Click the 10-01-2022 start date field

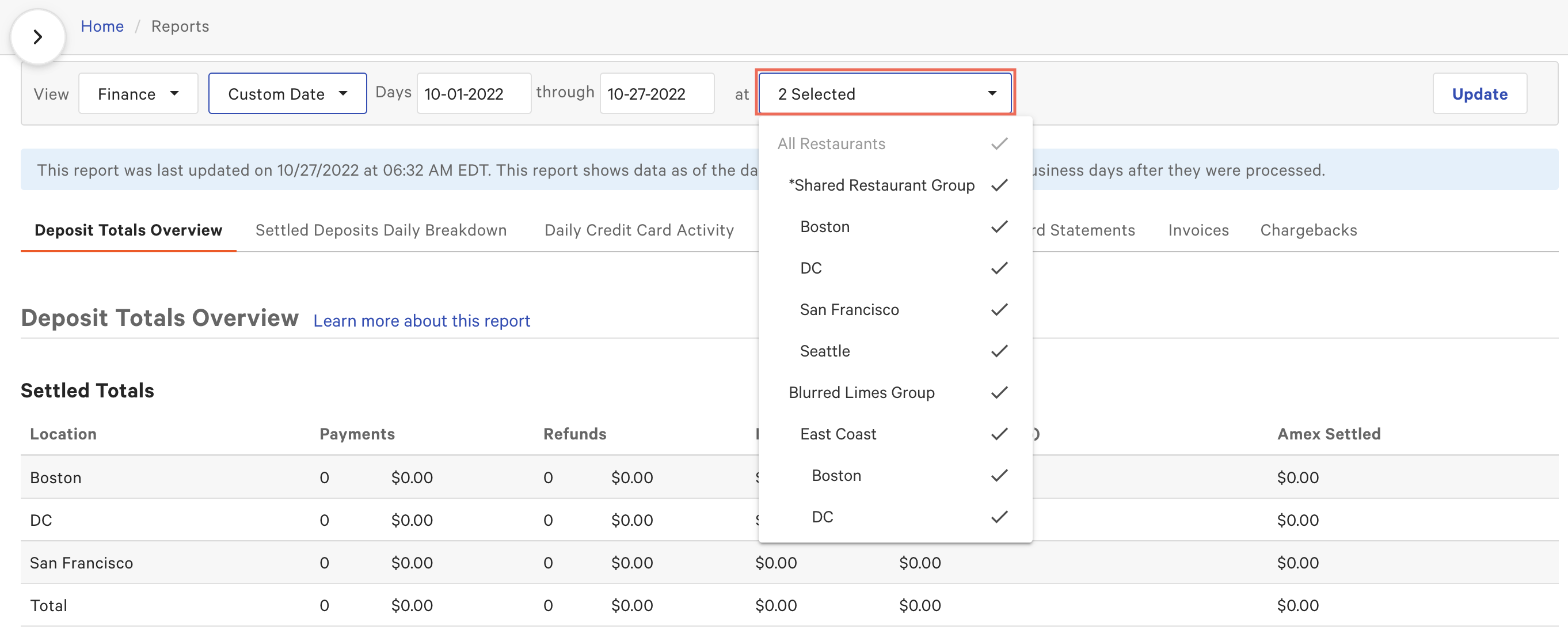pyautogui.click(x=474, y=93)
